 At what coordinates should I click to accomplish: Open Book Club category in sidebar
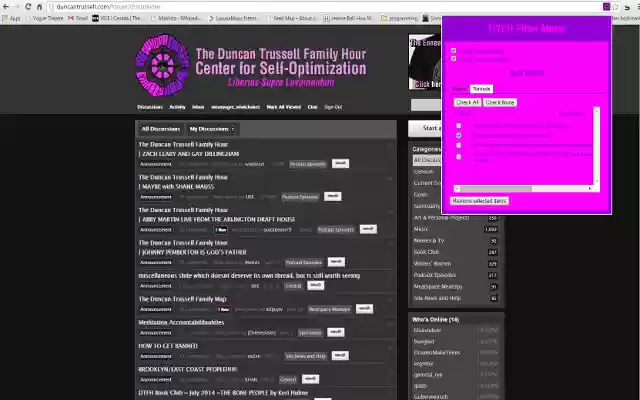(x=456, y=252)
